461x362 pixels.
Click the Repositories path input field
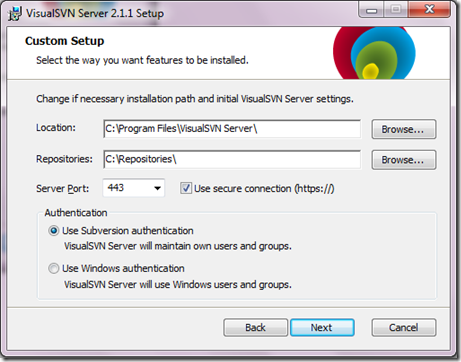232,159
